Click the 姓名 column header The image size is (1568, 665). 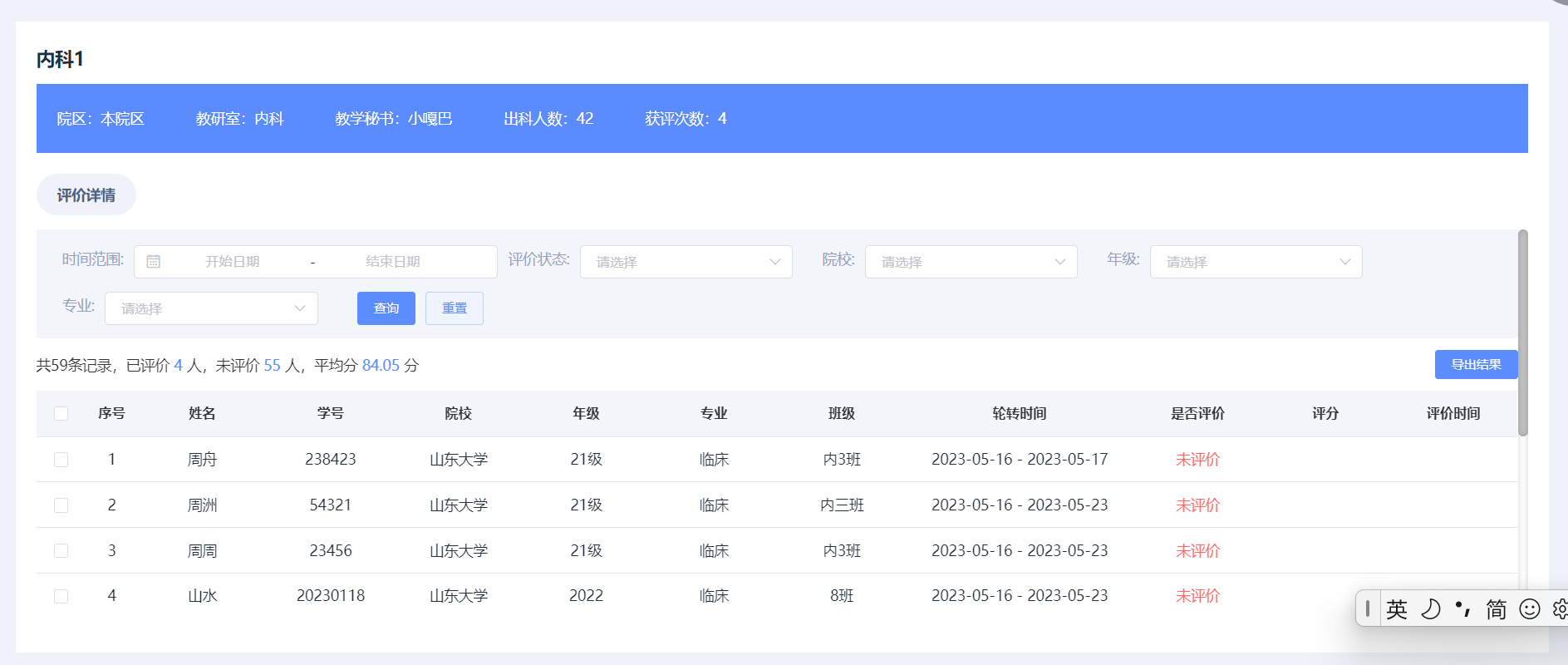[x=202, y=414]
